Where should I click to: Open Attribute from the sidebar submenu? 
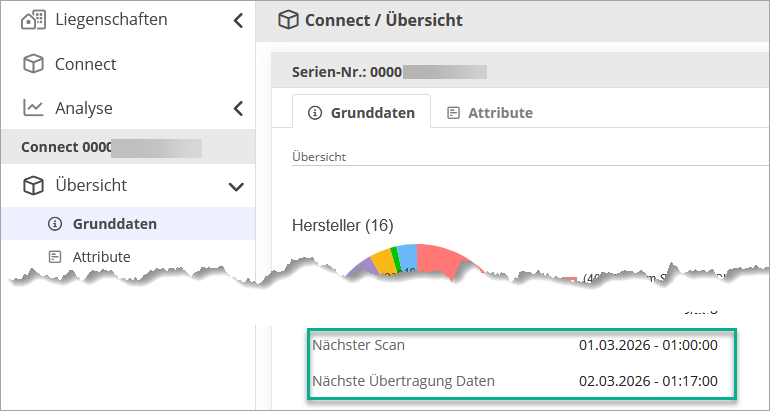point(101,257)
